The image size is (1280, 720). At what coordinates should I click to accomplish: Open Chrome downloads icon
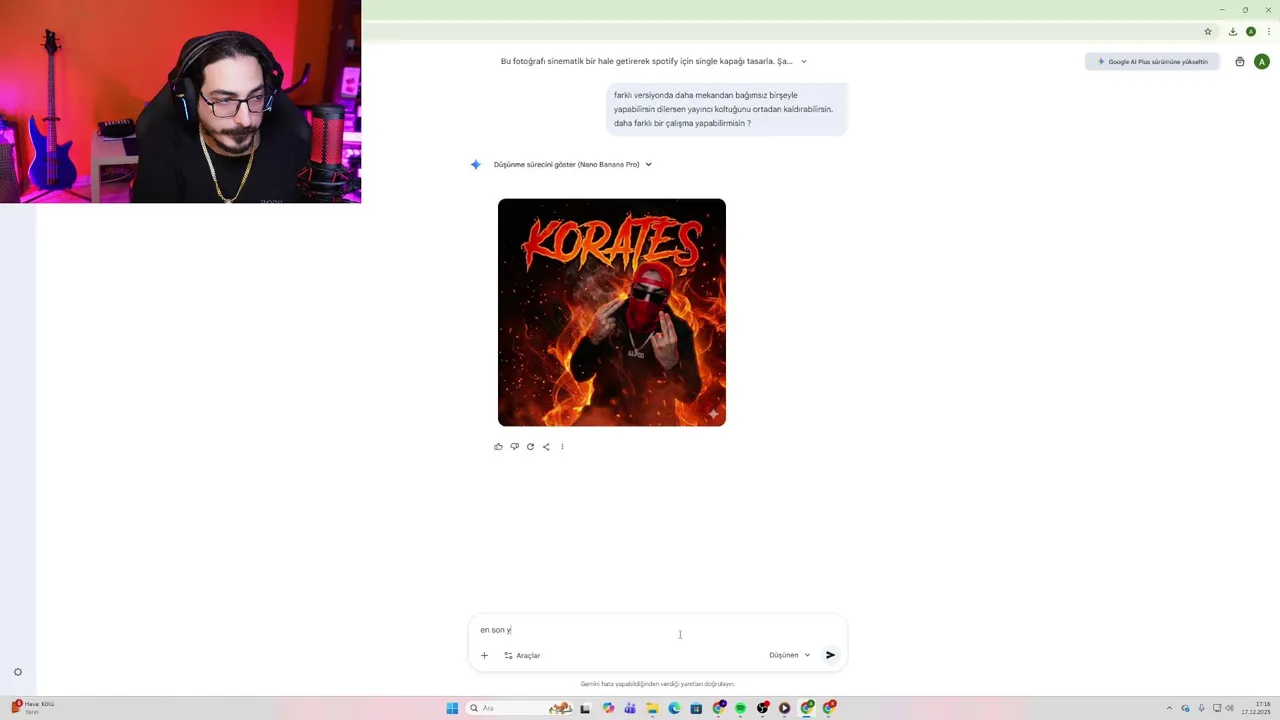pos(1233,31)
